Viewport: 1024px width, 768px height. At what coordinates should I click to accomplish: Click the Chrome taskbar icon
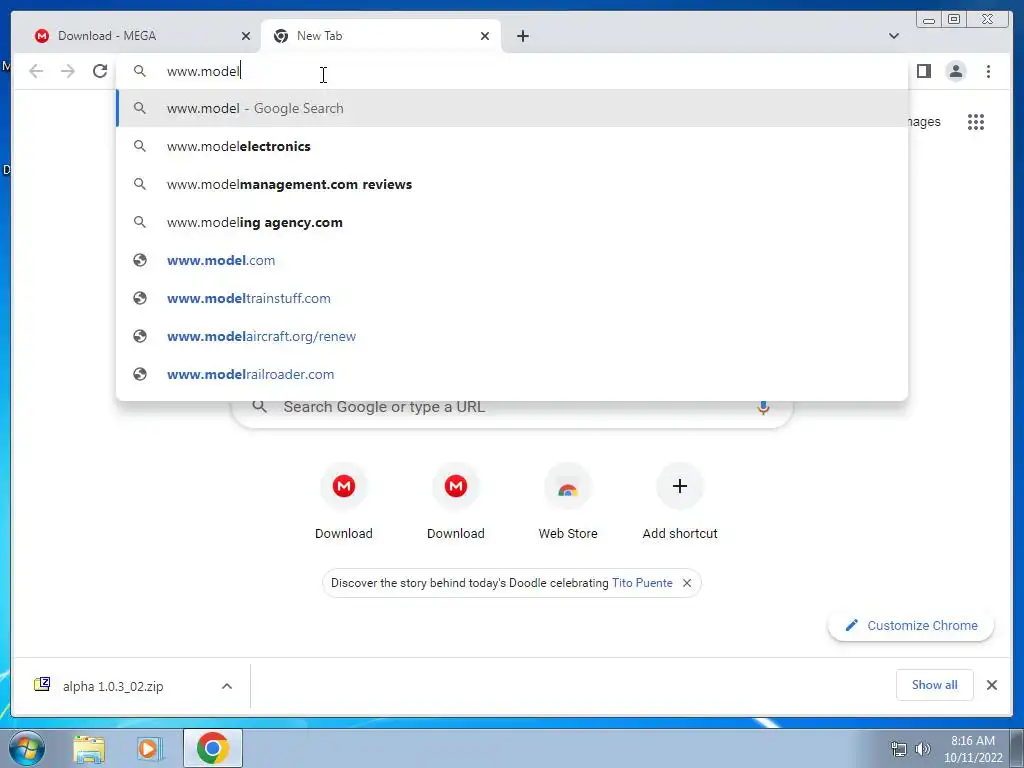click(x=212, y=748)
